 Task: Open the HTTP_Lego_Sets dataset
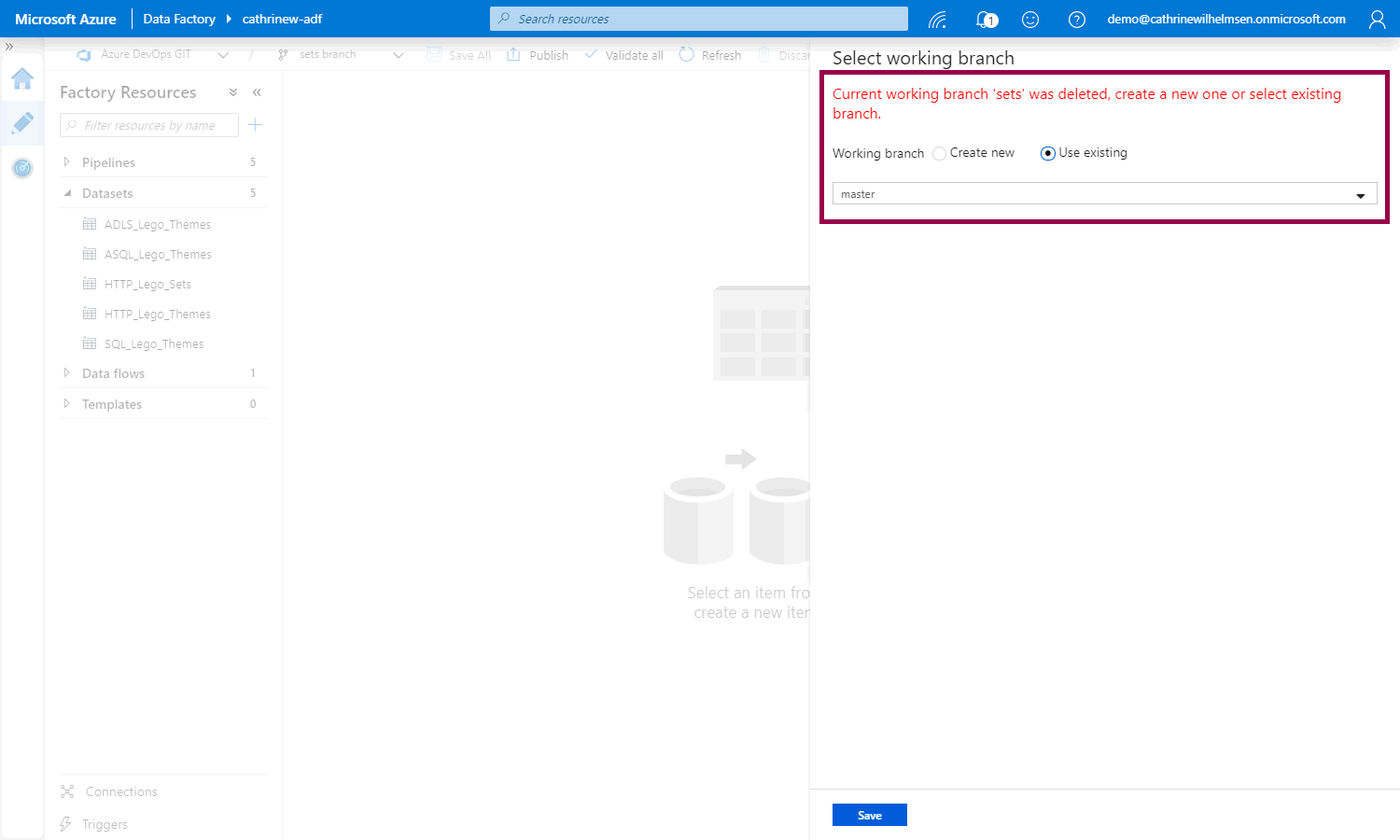pos(147,285)
